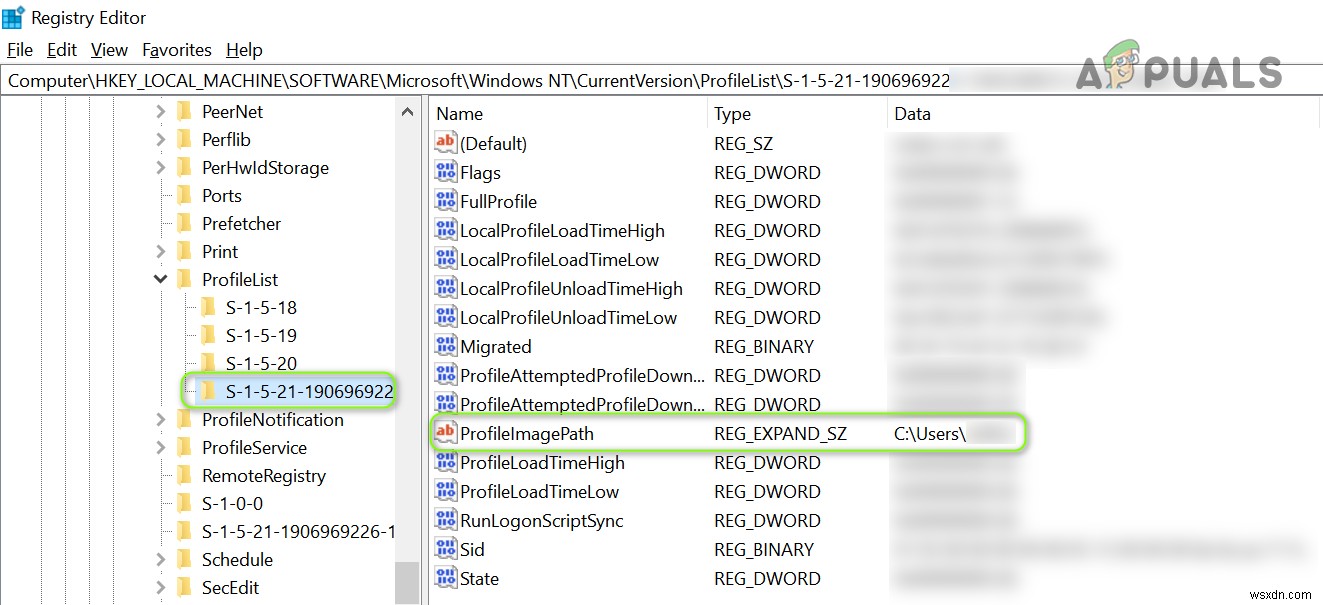Select the S-1-5-21-190696922 subkey under ProfileList

[x=309, y=391]
